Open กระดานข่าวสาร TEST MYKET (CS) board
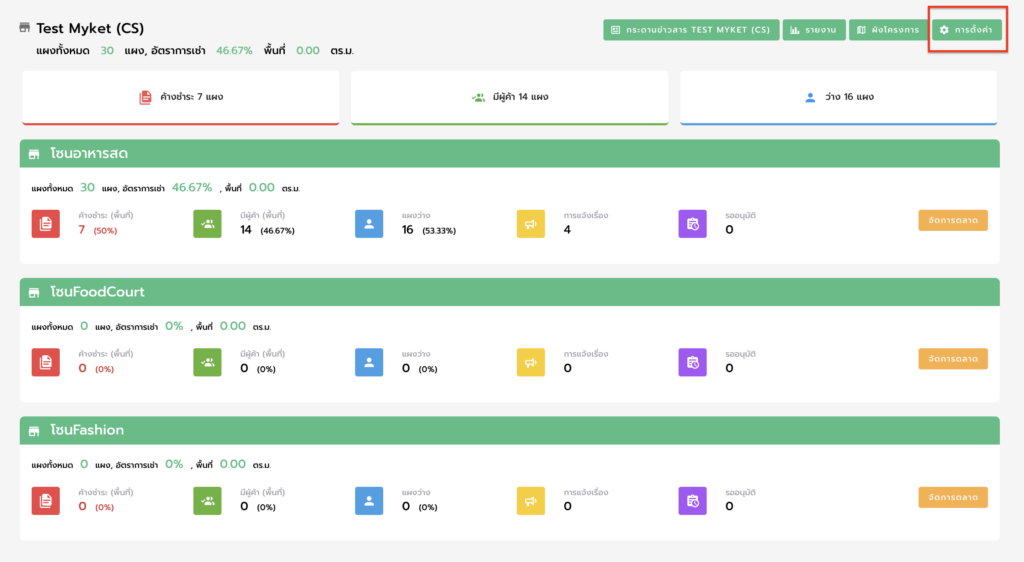Screen dimensions: 1024x562 click(691, 30)
